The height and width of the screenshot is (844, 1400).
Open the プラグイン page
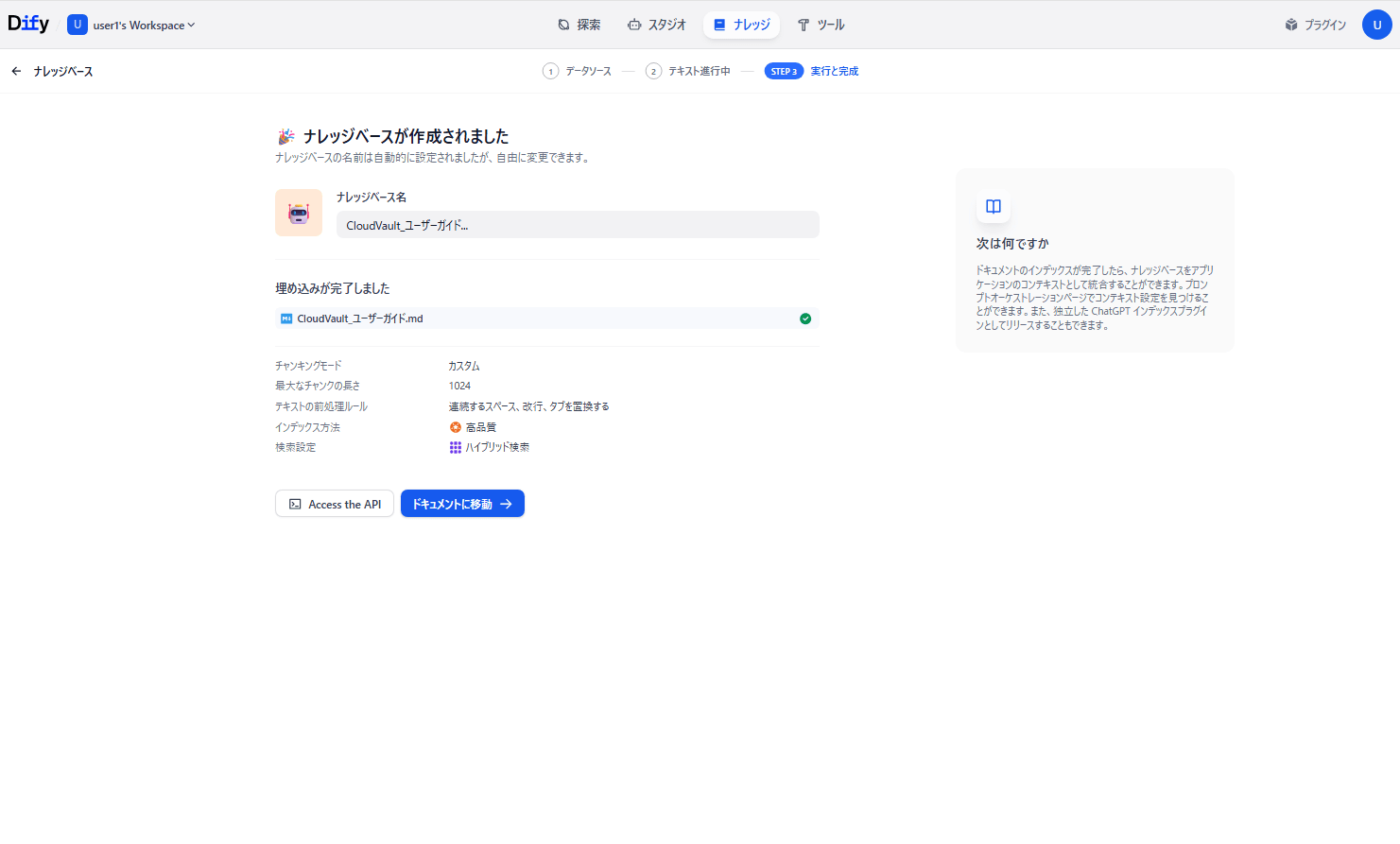1315,25
